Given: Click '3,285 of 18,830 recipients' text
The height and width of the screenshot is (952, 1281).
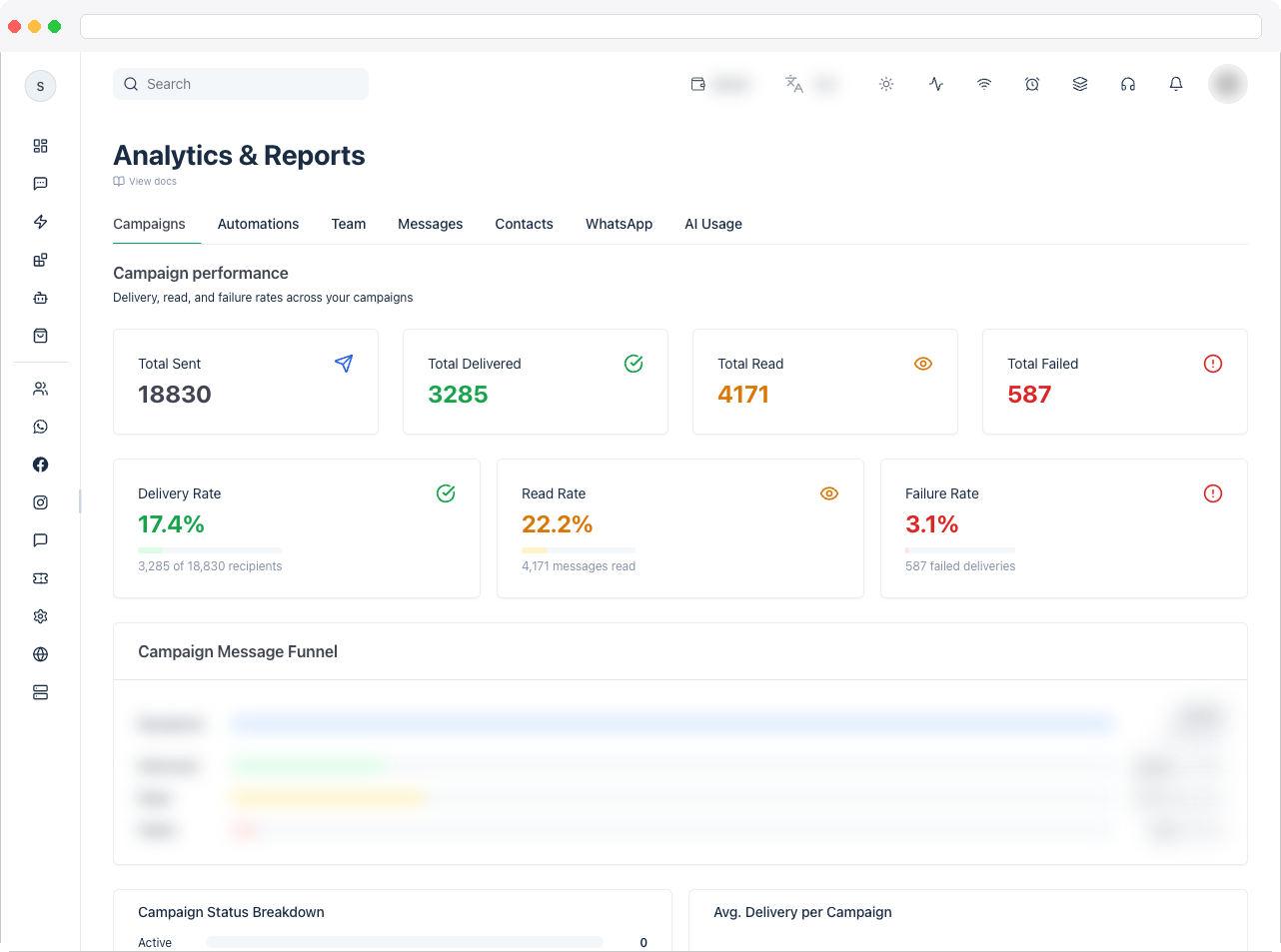Looking at the screenshot, I should click(210, 566).
